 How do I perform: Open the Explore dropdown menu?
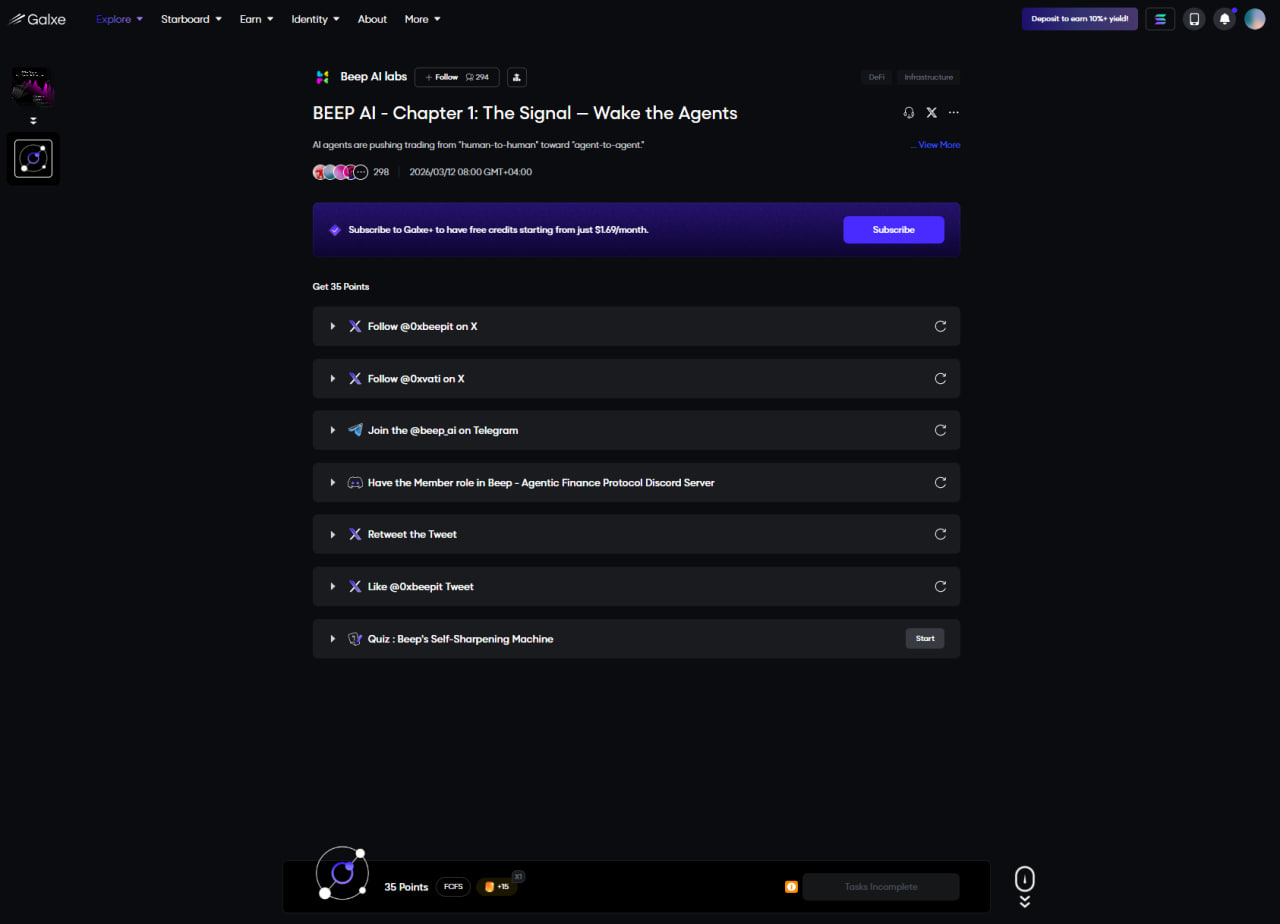(x=119, y=19)
